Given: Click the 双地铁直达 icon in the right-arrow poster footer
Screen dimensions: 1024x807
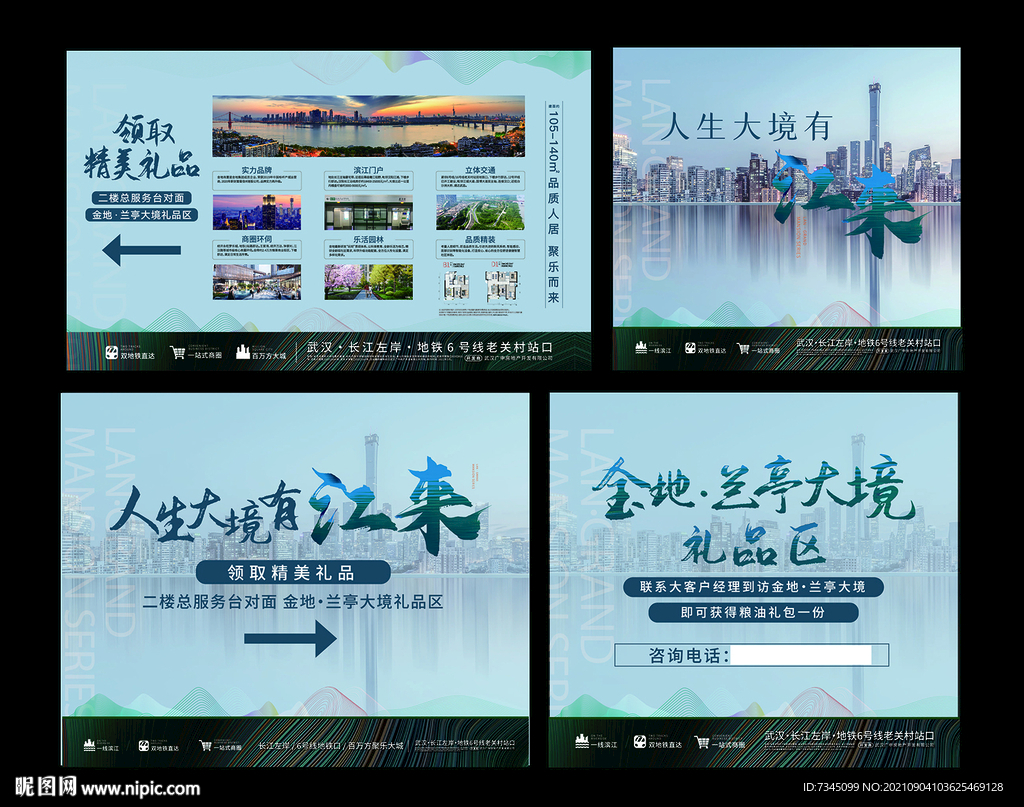Looking at the screenshot, I should point(144,745).
